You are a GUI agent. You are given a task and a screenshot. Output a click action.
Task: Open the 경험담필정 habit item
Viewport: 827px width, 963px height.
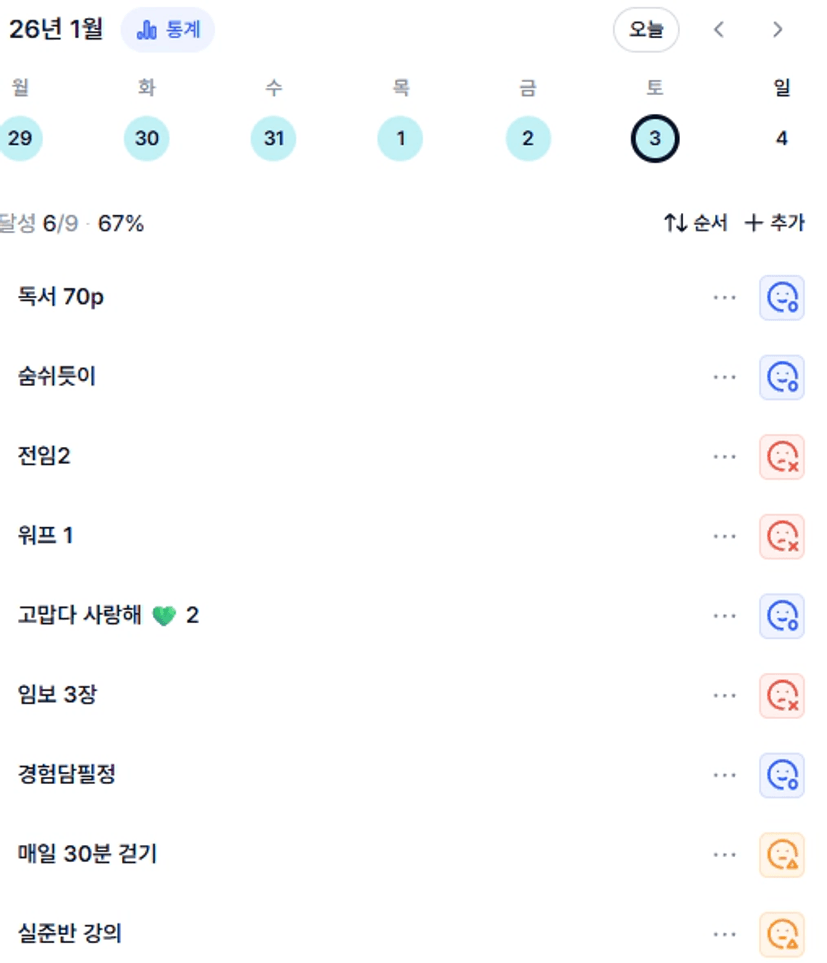point(67,775)
